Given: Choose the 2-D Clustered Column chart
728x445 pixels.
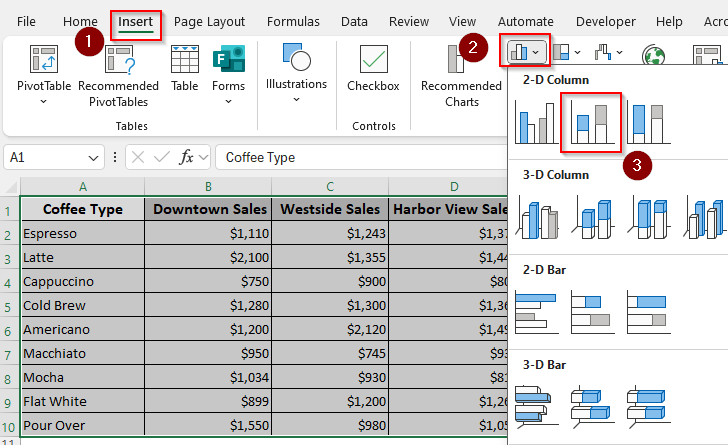Looking at the screenshot, I should click(535, 123).
